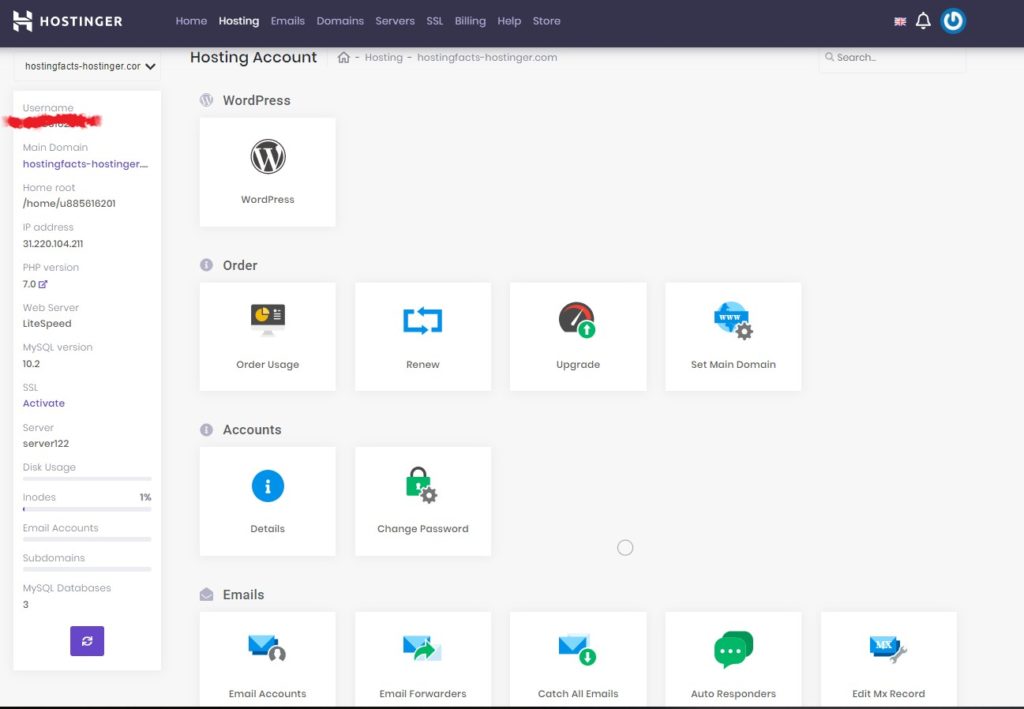
Task: Open the Emails menu item
Action: pyautogui.click(x=288, y=21)
